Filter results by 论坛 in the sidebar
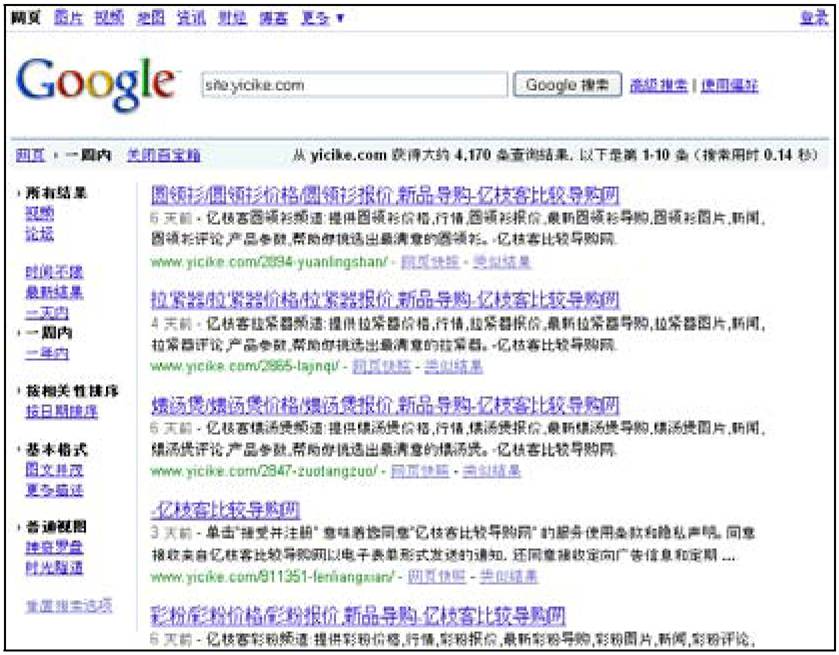 tap(40, 234)
